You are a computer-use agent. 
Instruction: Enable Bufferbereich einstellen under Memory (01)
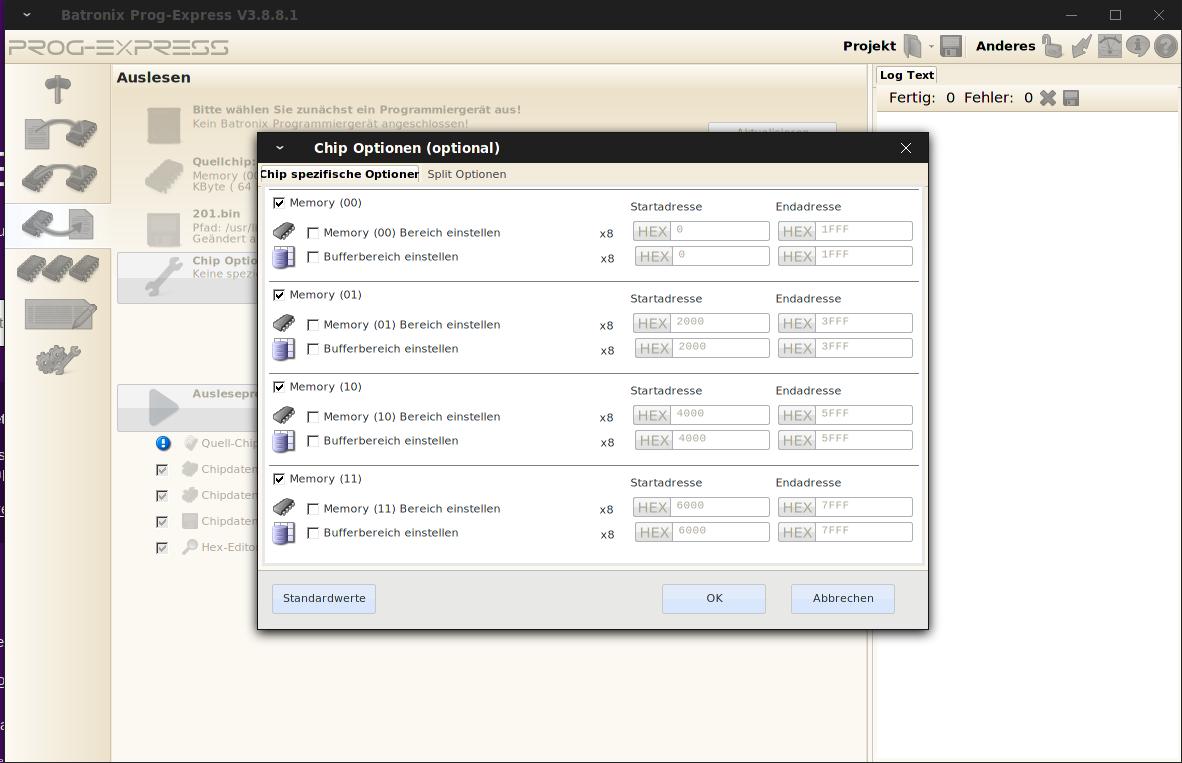pyautogui.click(x=313, y=349)
